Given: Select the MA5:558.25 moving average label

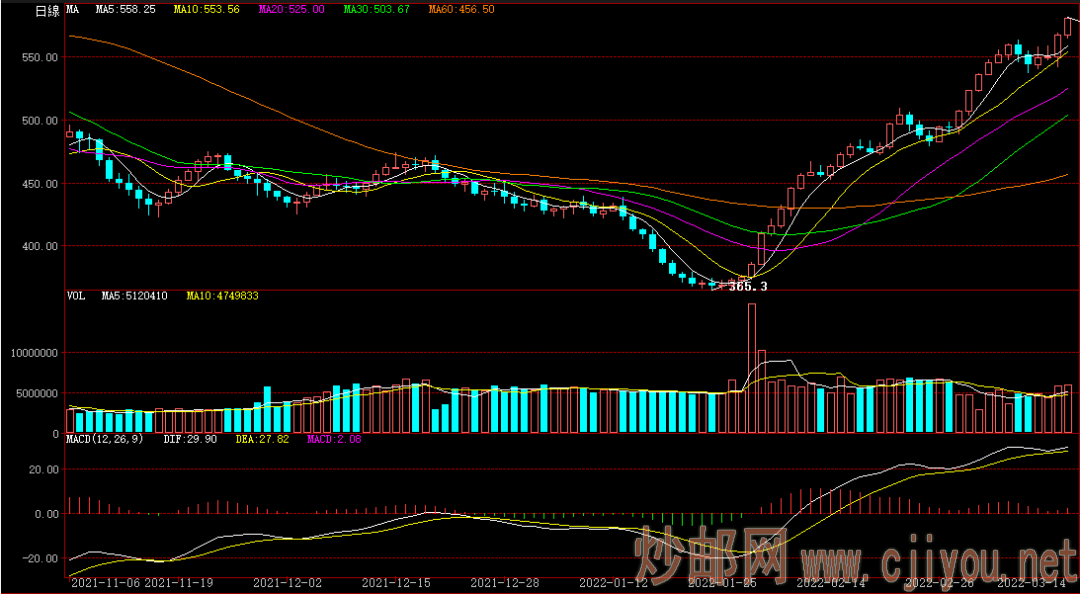Looking at the screenshot, I should [125, 9].
